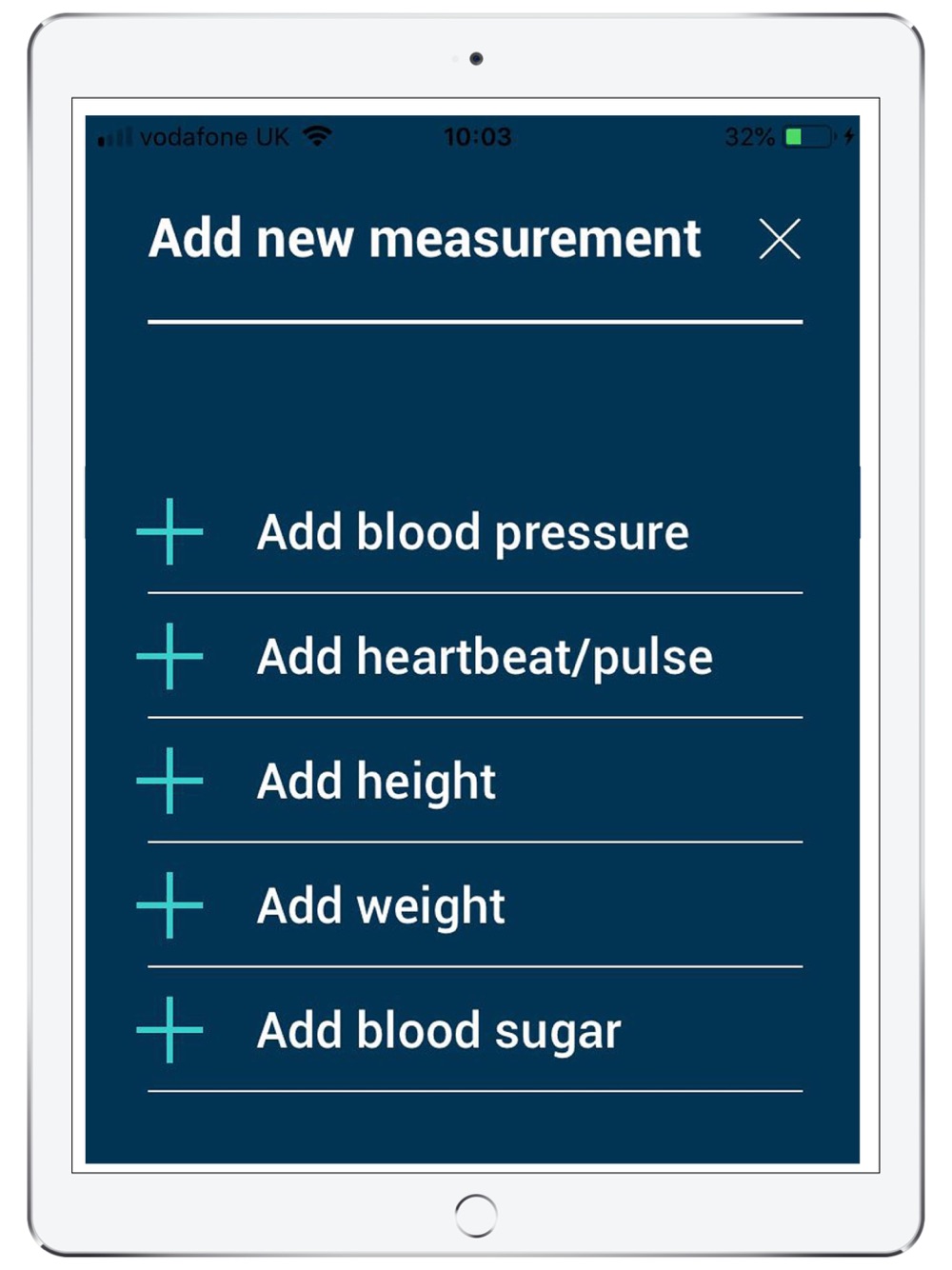Image resolution: width=952 pixels, height=1270 pixels.
Task: Select the Add blood pressure option
Action: pos(472,532)
